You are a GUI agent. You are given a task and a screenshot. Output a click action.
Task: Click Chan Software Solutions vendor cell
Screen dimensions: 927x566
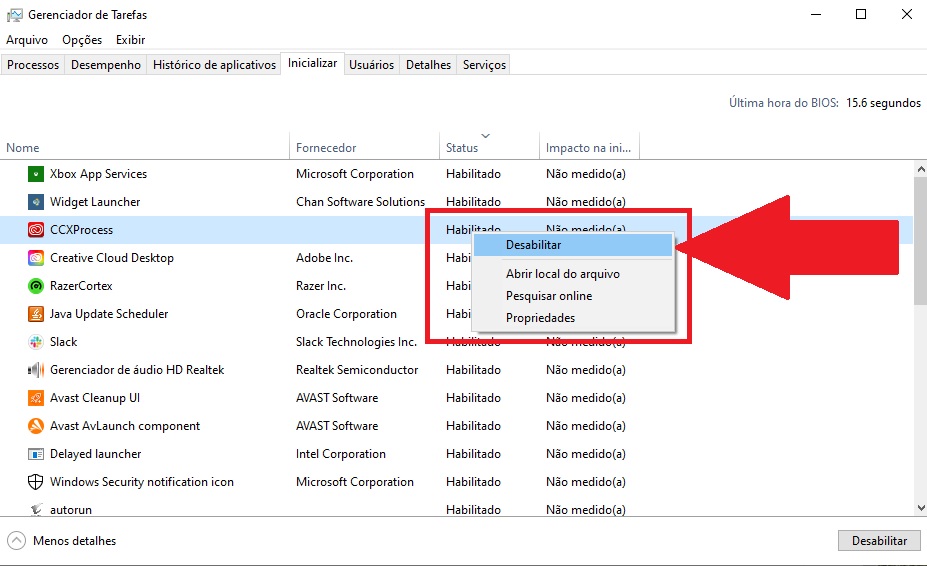coord(361,202)
